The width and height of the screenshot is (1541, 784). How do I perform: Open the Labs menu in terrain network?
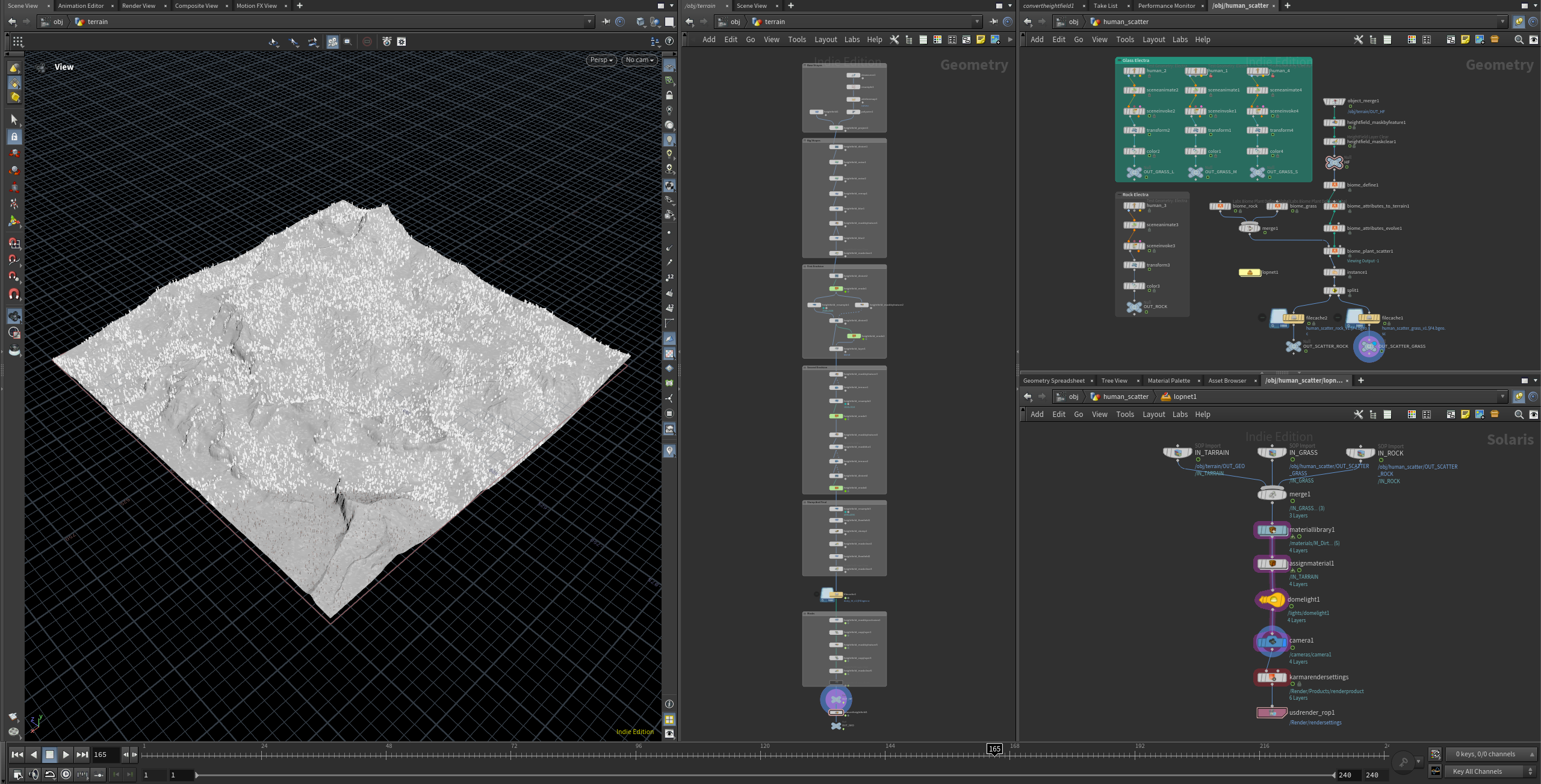tap(852, 40)
